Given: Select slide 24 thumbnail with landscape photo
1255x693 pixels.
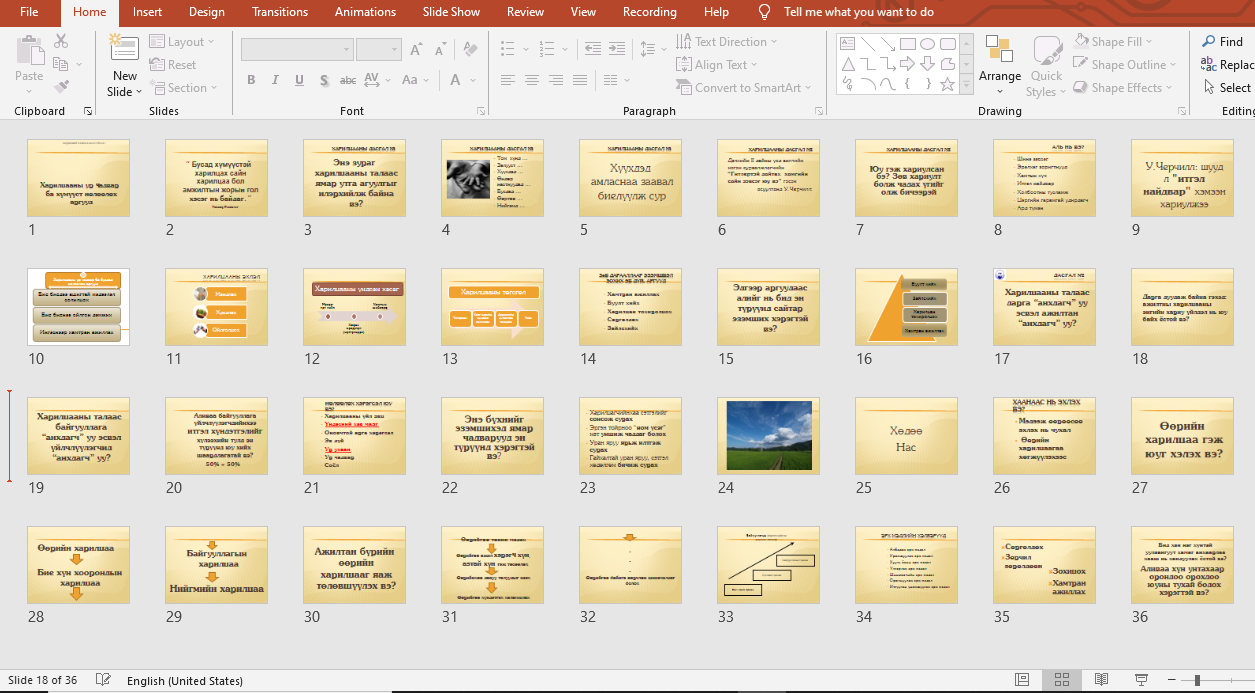Looking at the screenshot, I should pyautogui.click(x=768, y=435).
